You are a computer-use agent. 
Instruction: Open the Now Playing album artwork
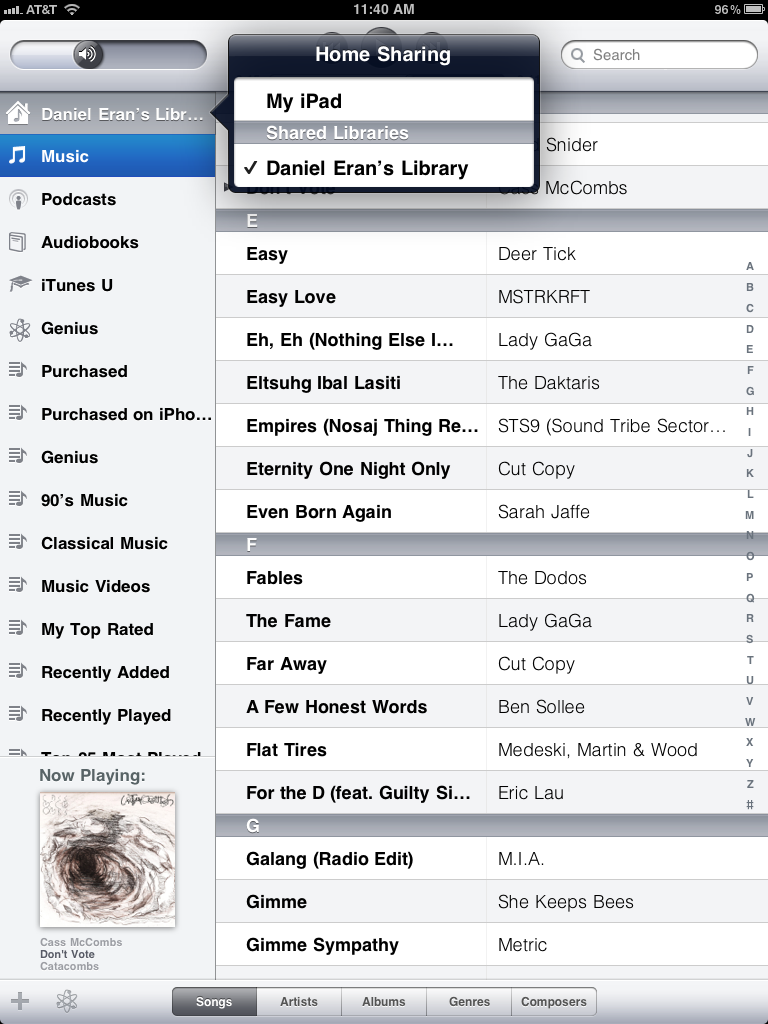point(108,859)
